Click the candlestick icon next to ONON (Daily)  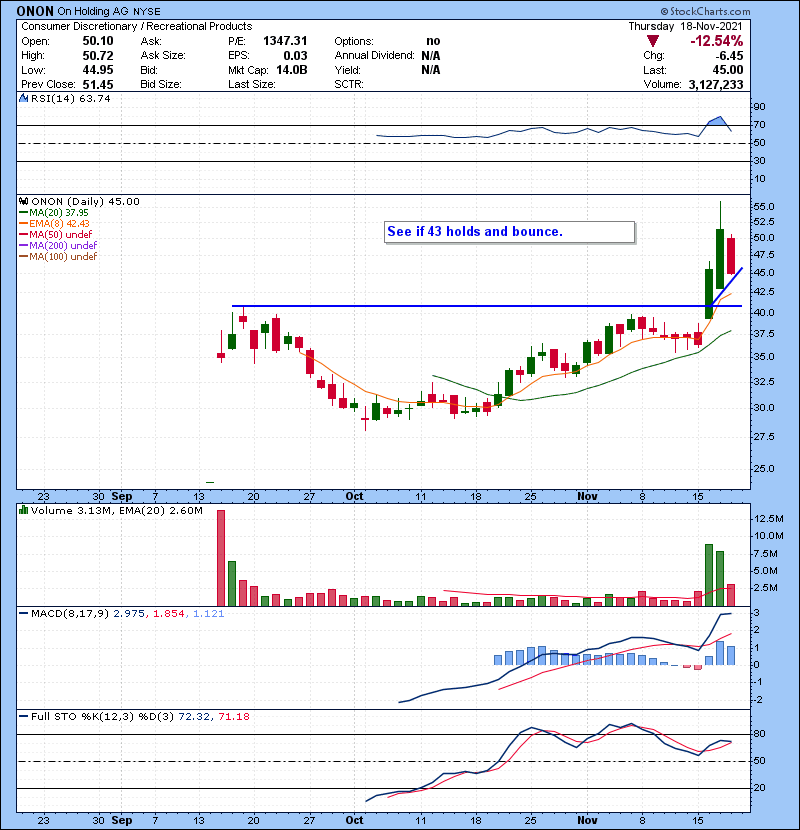pyautogui.click(x=23, y=202)
